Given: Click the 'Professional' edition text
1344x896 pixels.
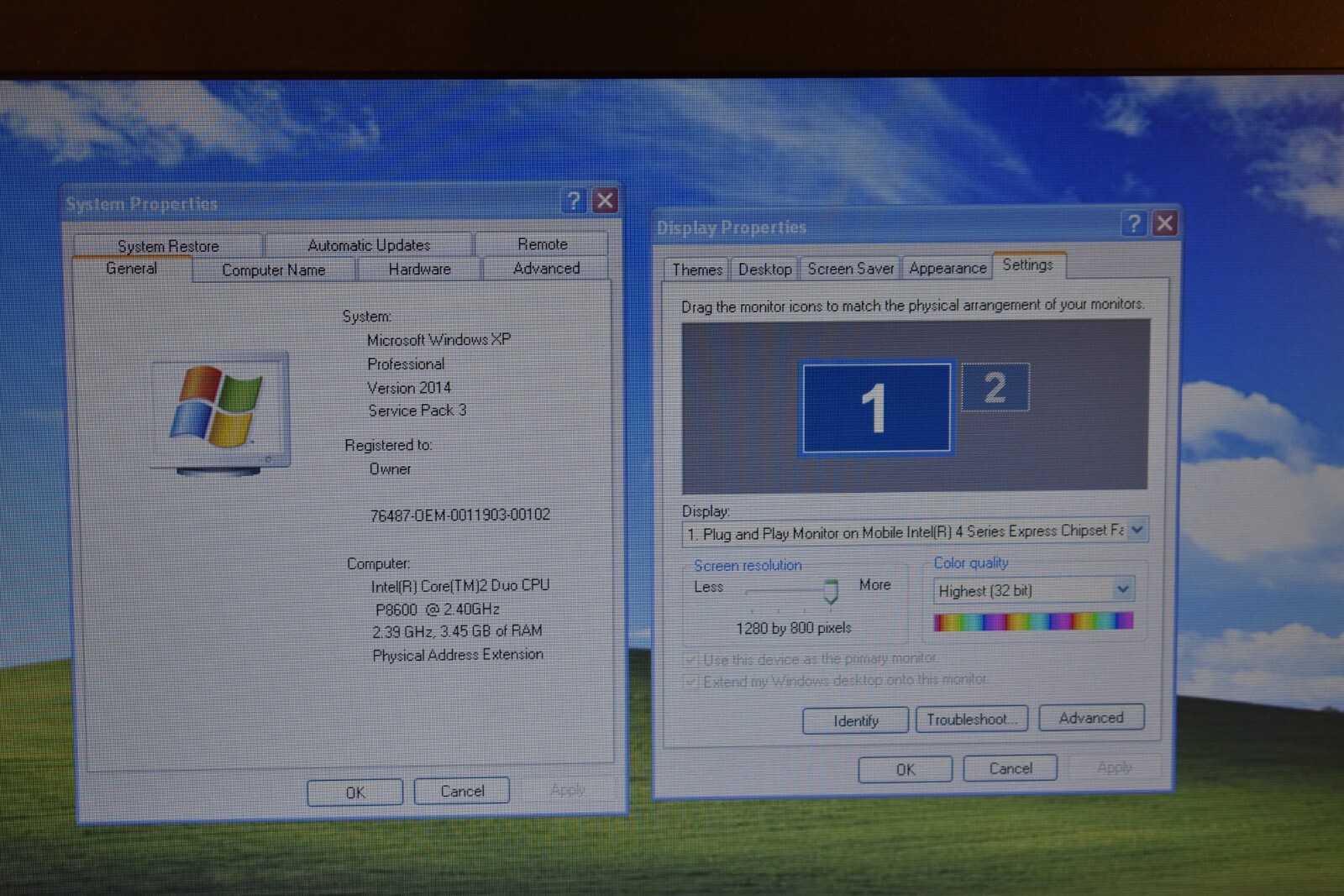Looking at the screenshot, I should [406, 364].
